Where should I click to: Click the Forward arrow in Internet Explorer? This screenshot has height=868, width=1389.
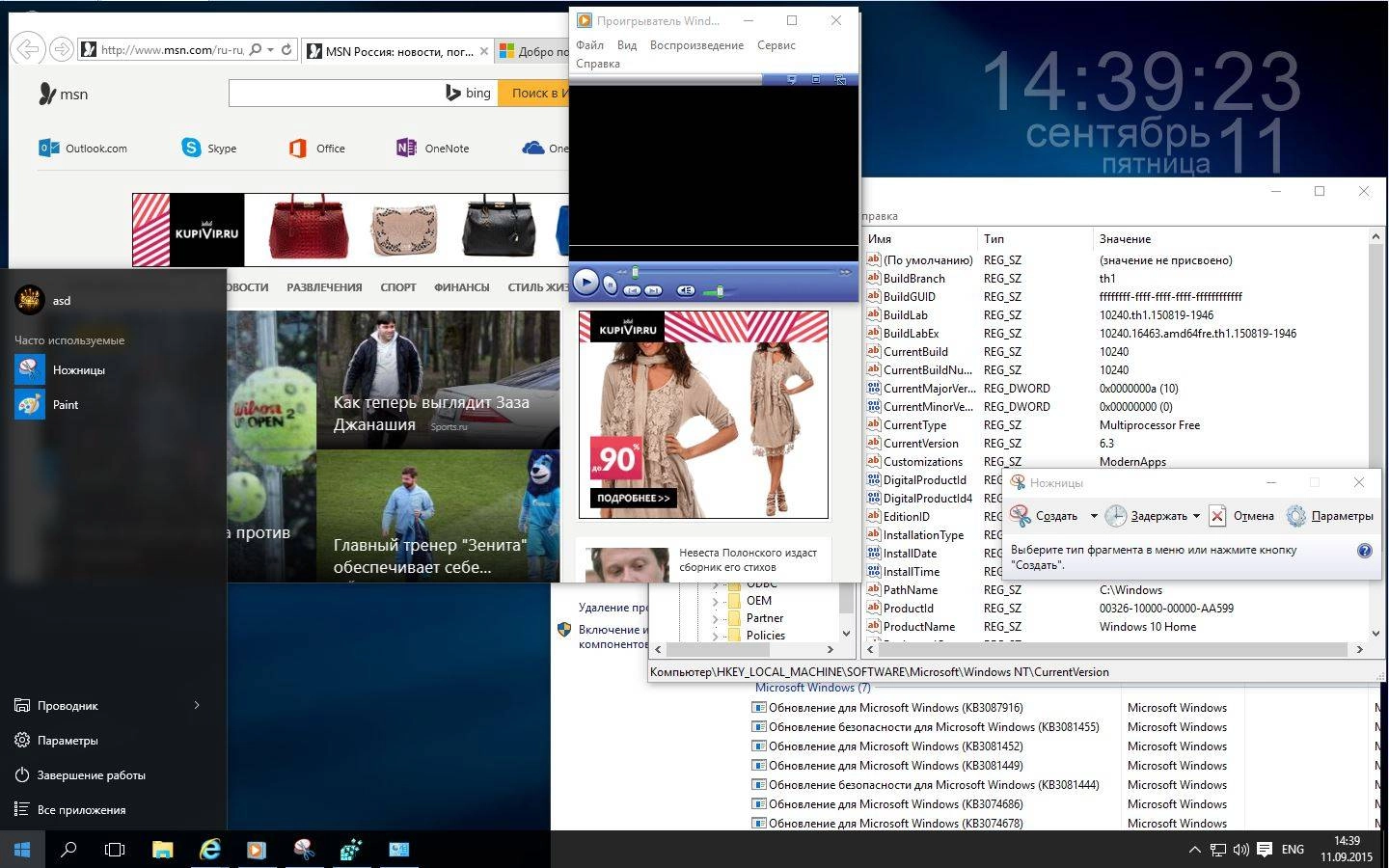click(61, 49)
